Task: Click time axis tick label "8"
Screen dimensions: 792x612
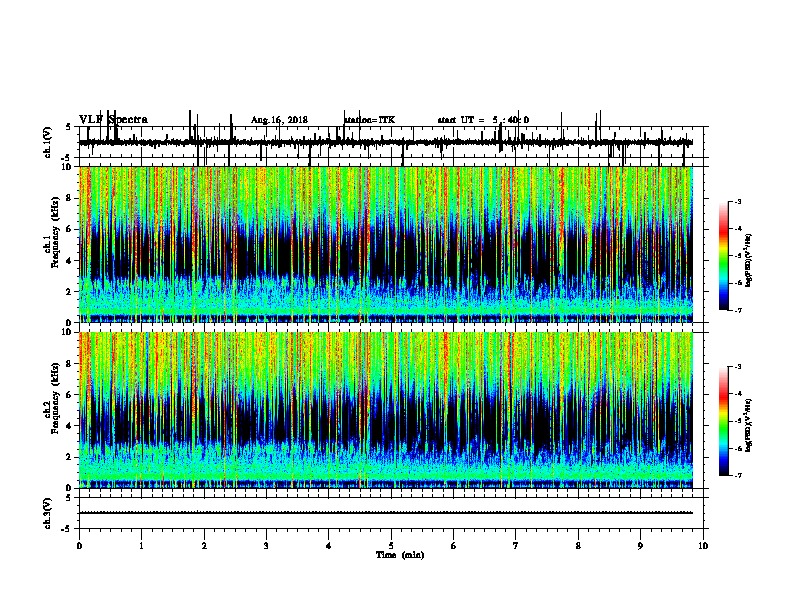Action: pyautogui.click(x=578, y=546)
